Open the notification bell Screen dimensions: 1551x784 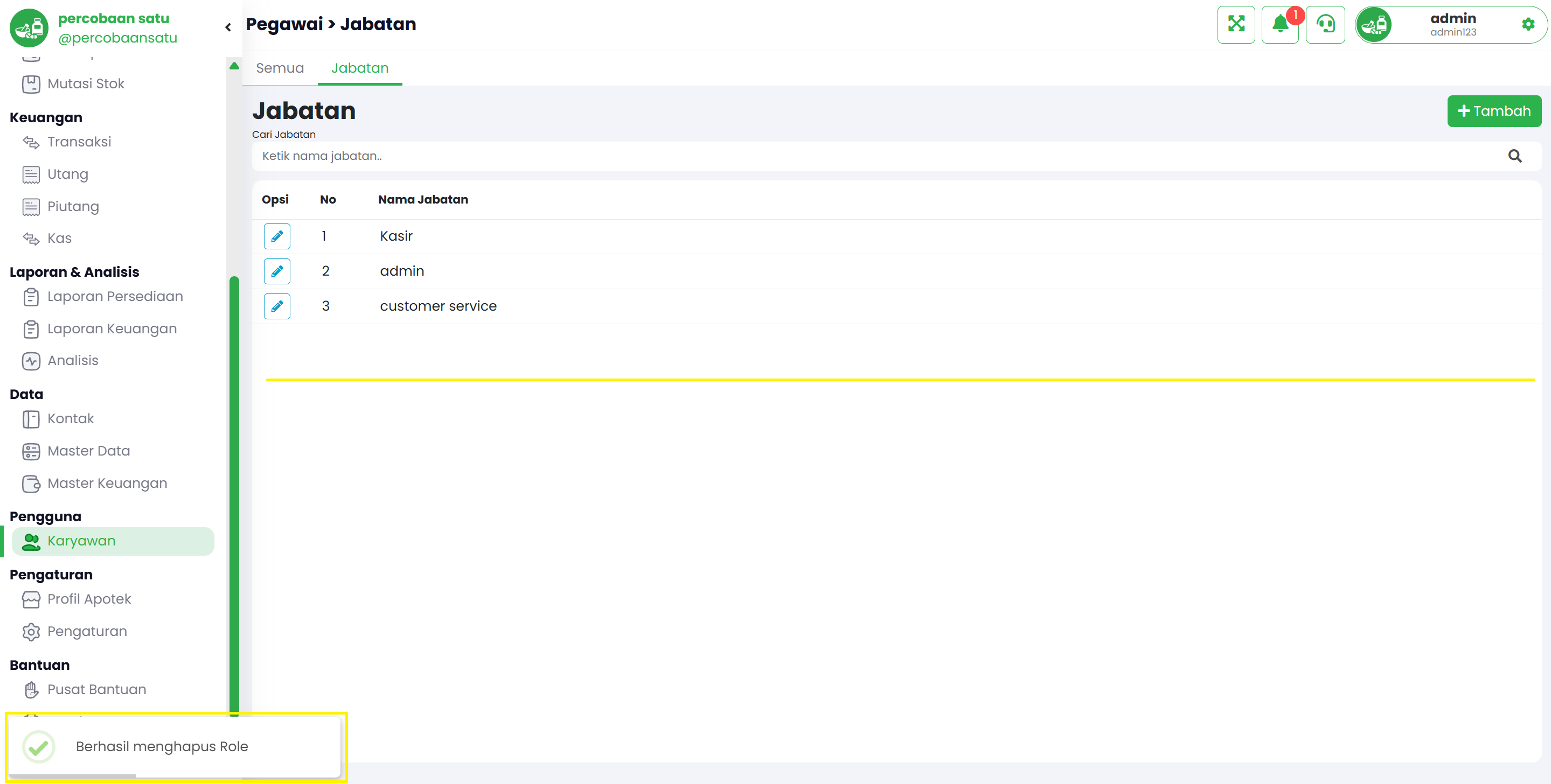pos(1280,25)
